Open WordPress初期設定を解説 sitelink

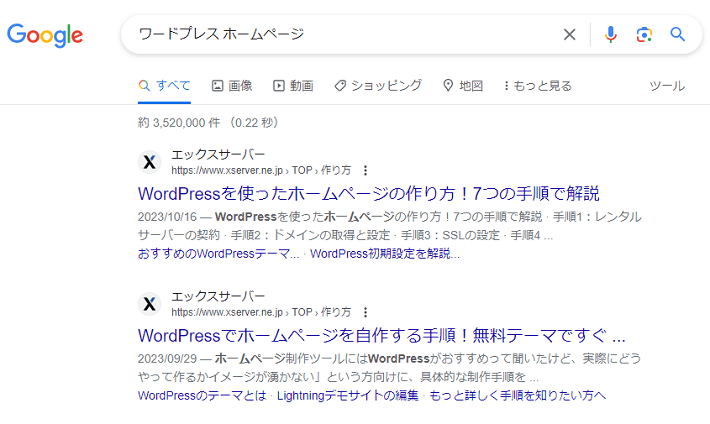coord(385,254)
